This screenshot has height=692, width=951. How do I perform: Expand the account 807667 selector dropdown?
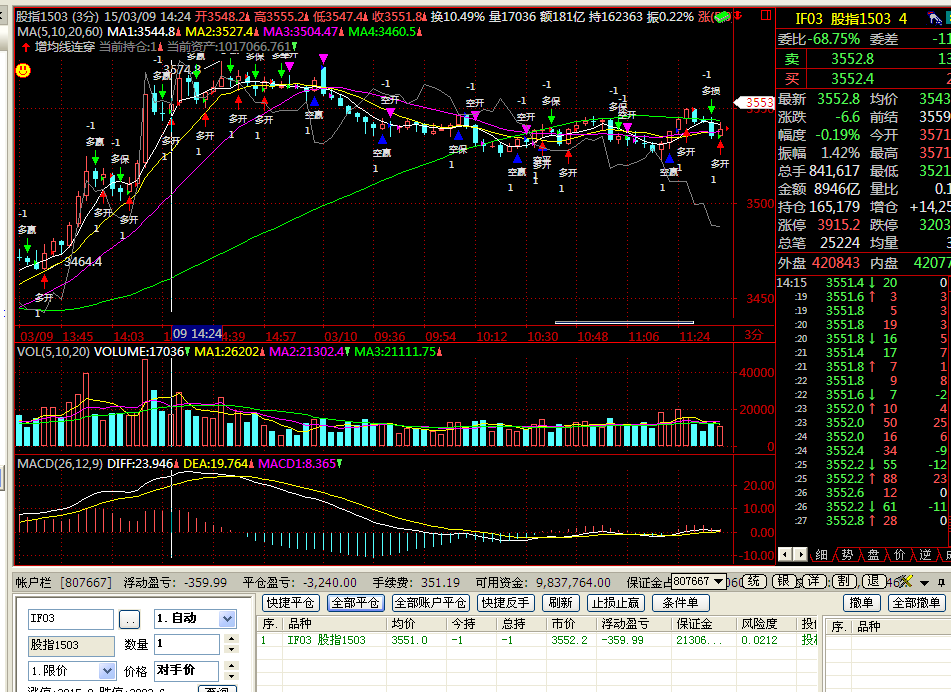click(x=718, y=581)
